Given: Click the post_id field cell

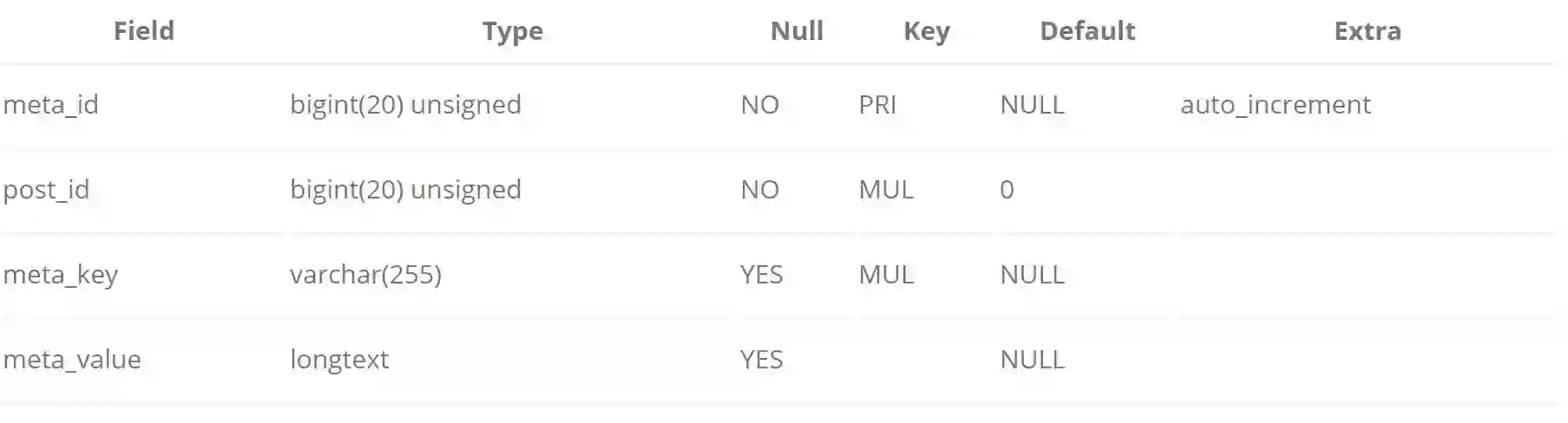Looking at the screenshot, I should click(47, 190).
